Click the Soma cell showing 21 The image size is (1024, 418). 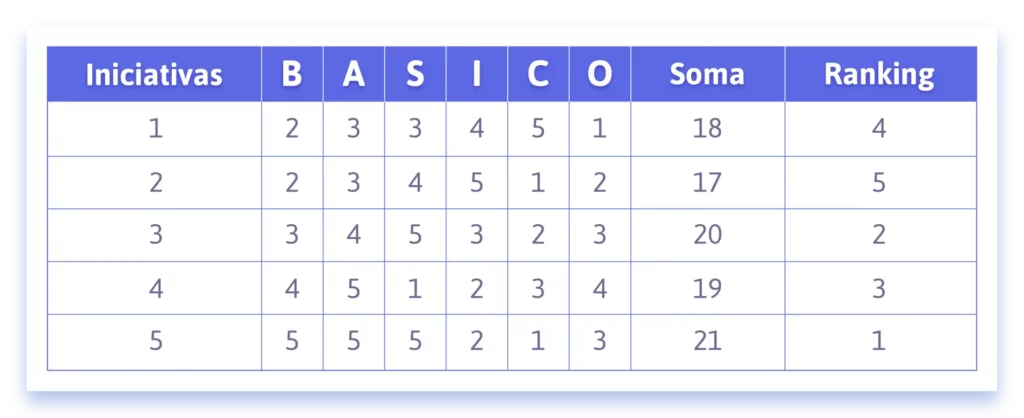click(707, 342)
